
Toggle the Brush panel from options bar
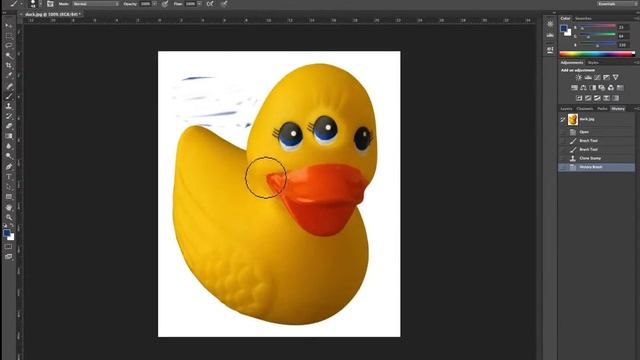tap(50, 4)
